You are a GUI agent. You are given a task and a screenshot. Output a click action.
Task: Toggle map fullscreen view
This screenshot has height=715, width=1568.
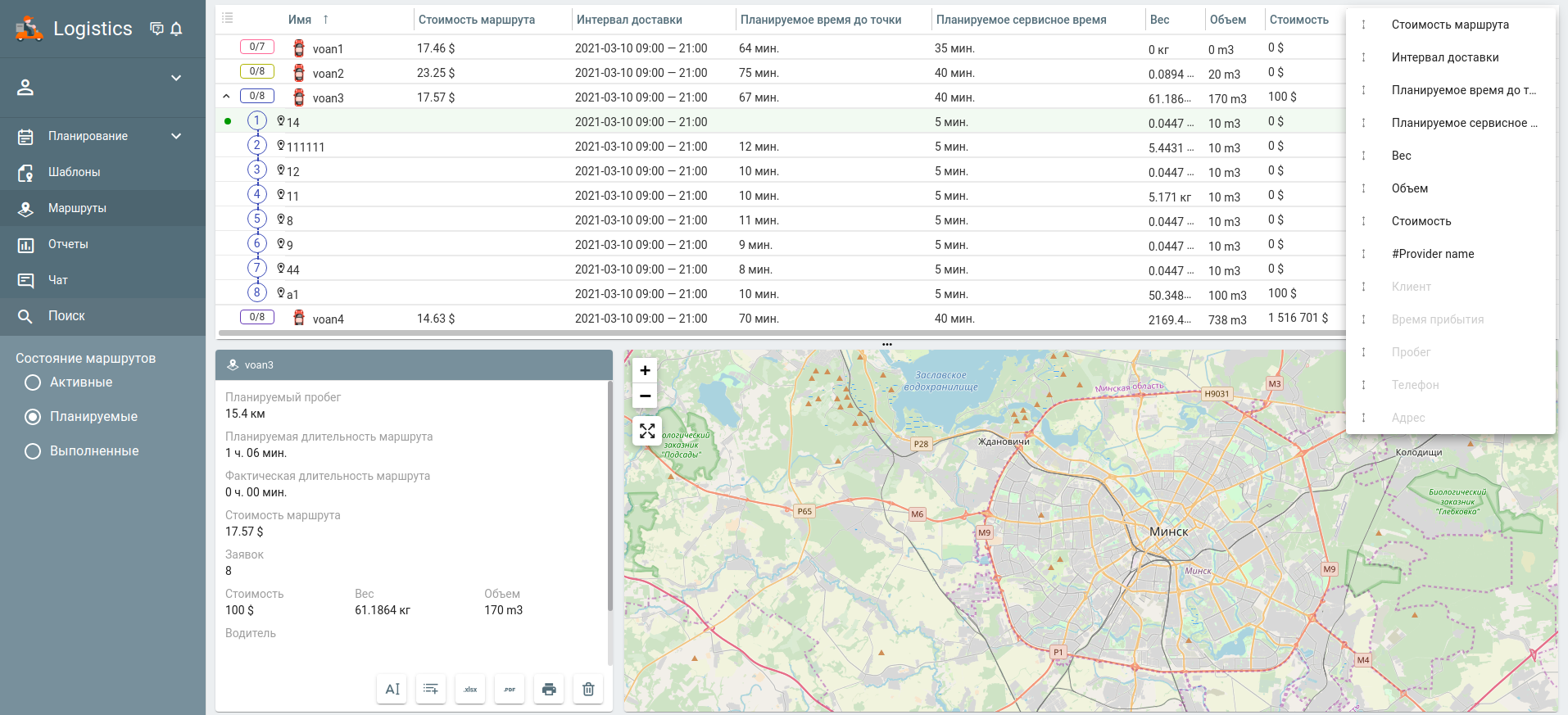pos(646,431)
